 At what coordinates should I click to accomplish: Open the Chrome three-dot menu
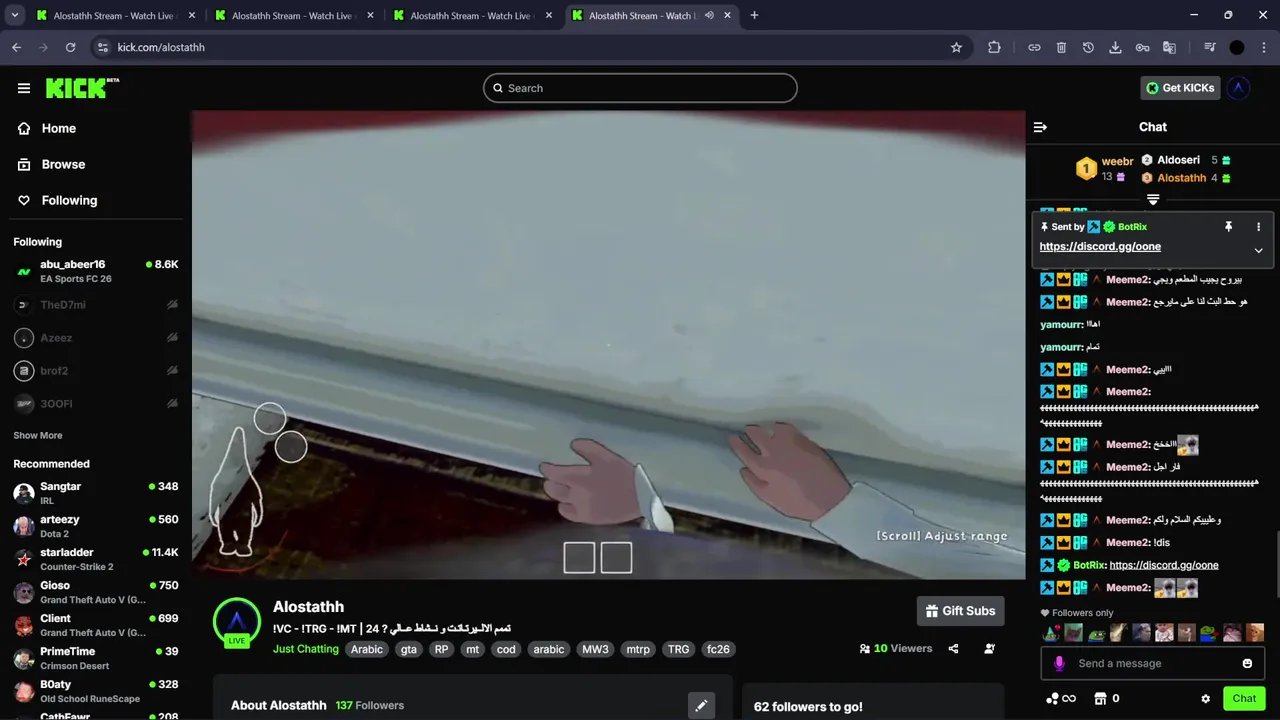coord(1264,47)
